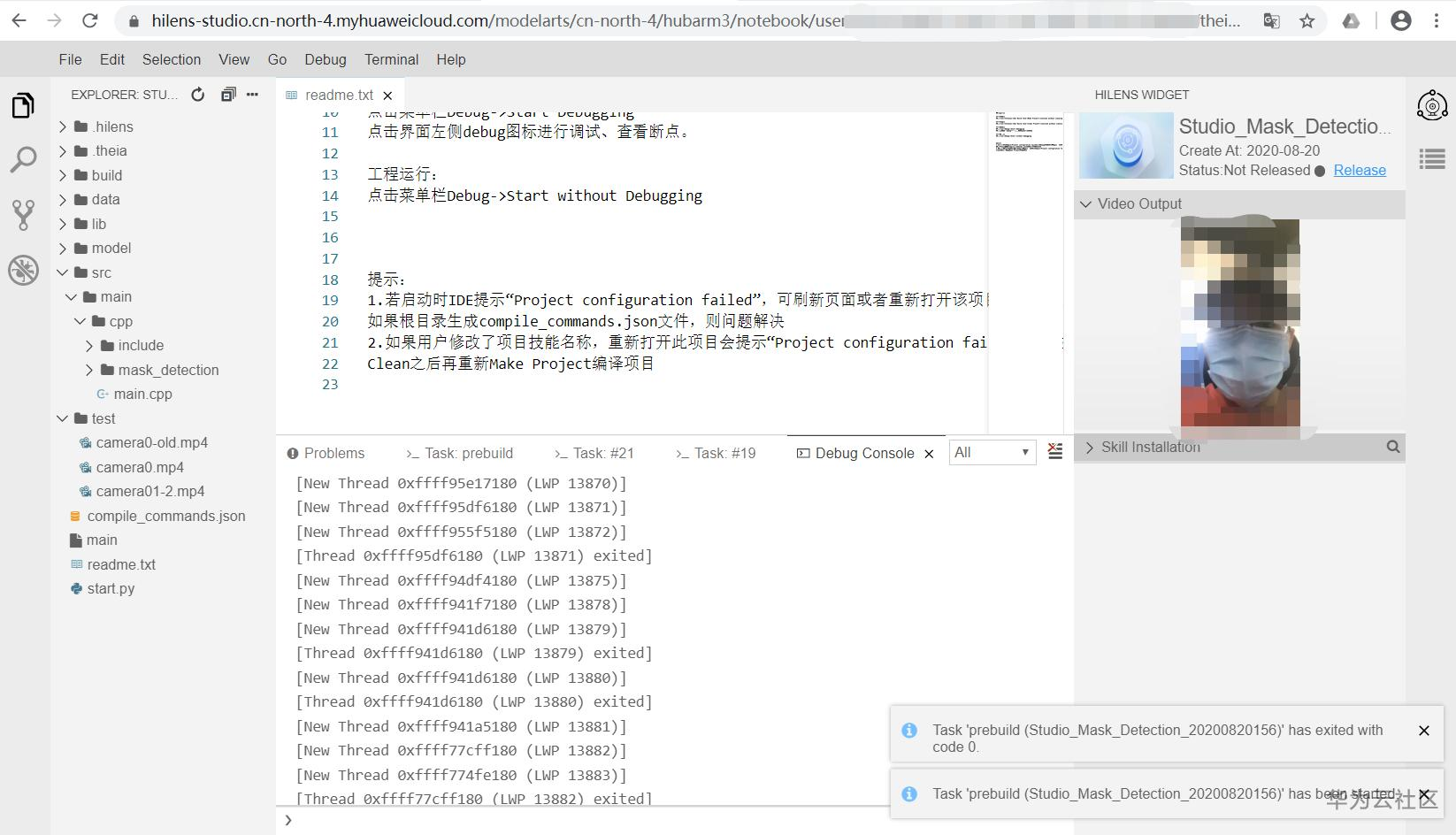Collapse all folders in the Explorer
This screenshot has height=835, width=1456.
point(228,94)
